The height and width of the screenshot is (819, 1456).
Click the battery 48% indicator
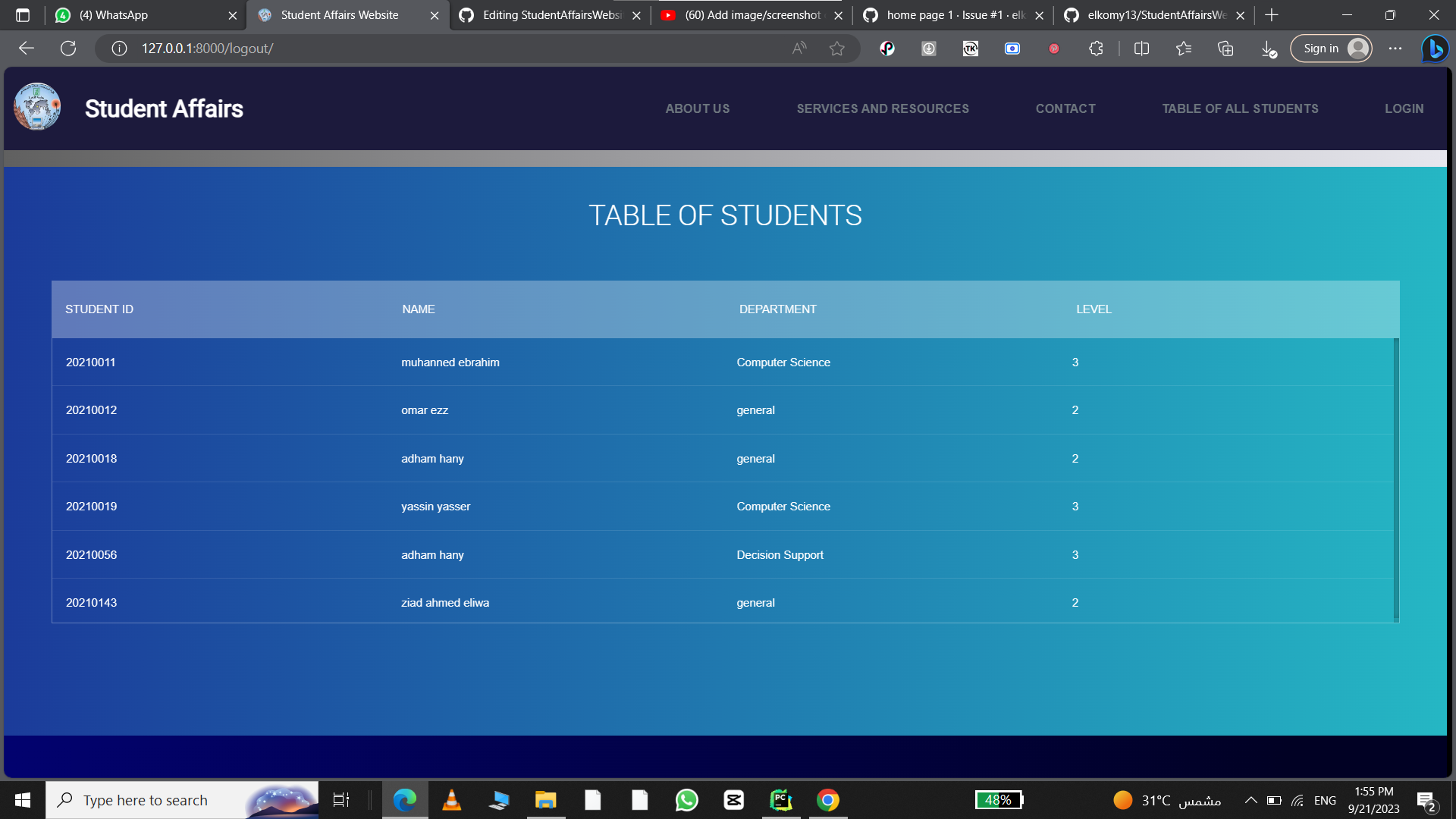998,799
